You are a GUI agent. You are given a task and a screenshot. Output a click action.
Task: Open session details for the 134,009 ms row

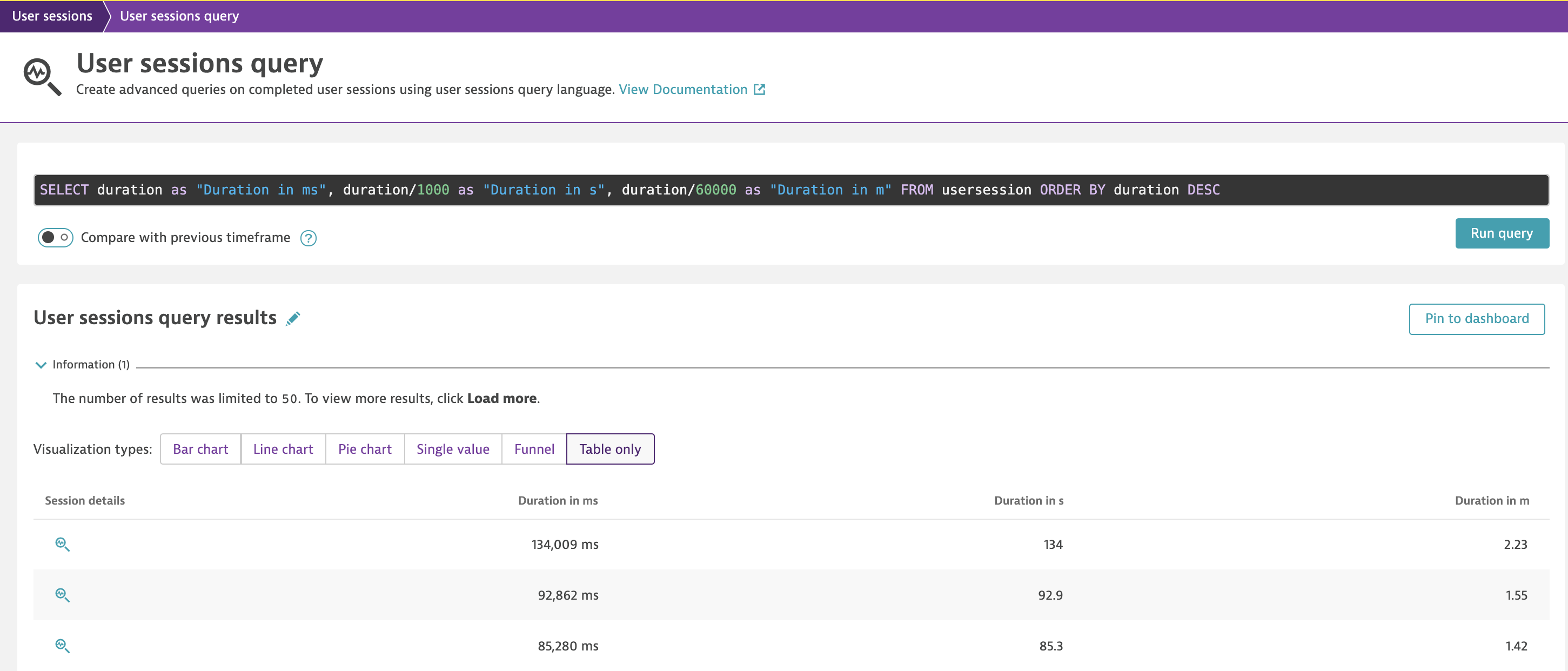click(x=62, y=545)
